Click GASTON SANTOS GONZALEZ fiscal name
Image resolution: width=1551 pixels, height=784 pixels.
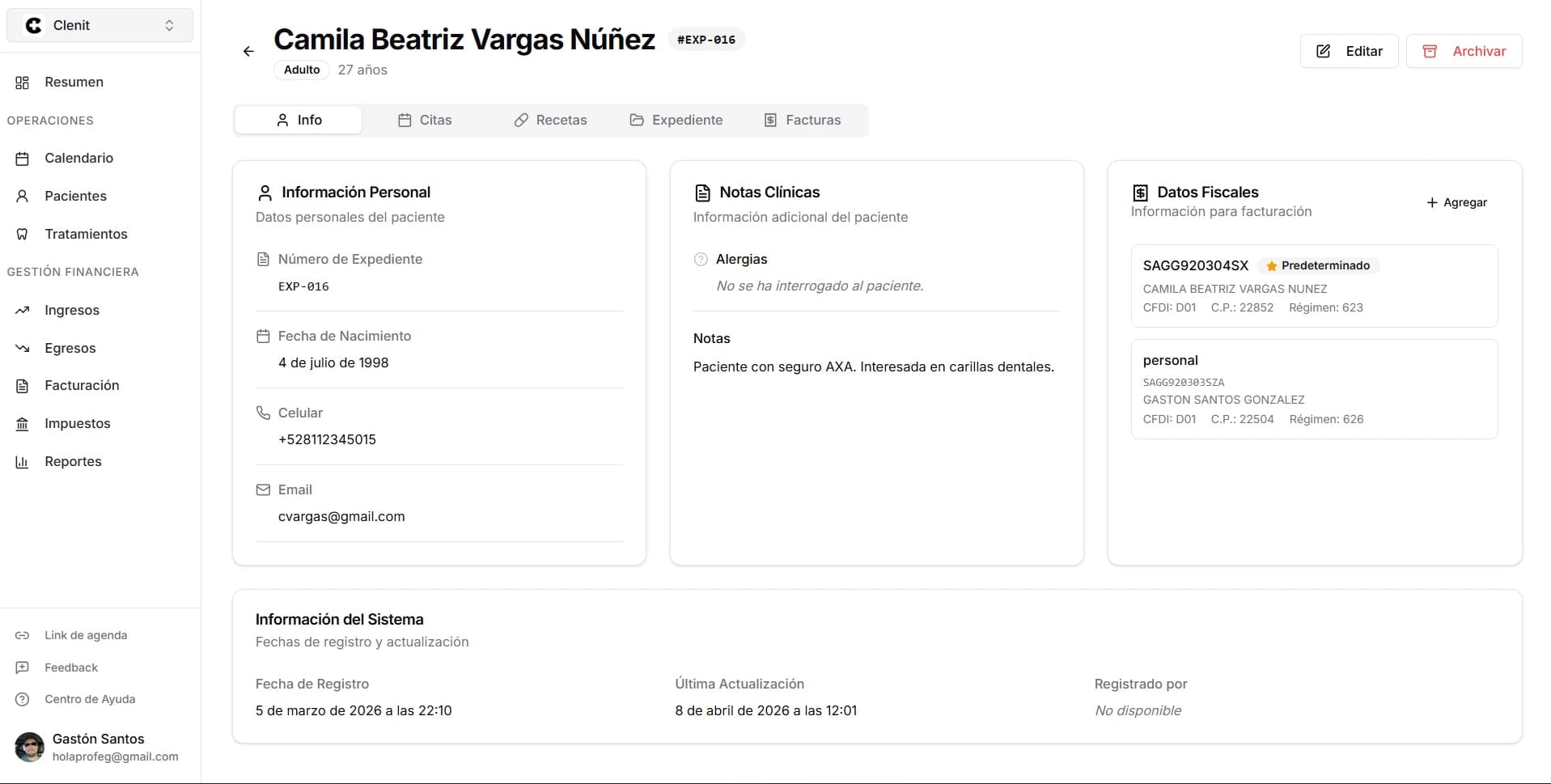pyautogui.click(x=1223, y=400)
